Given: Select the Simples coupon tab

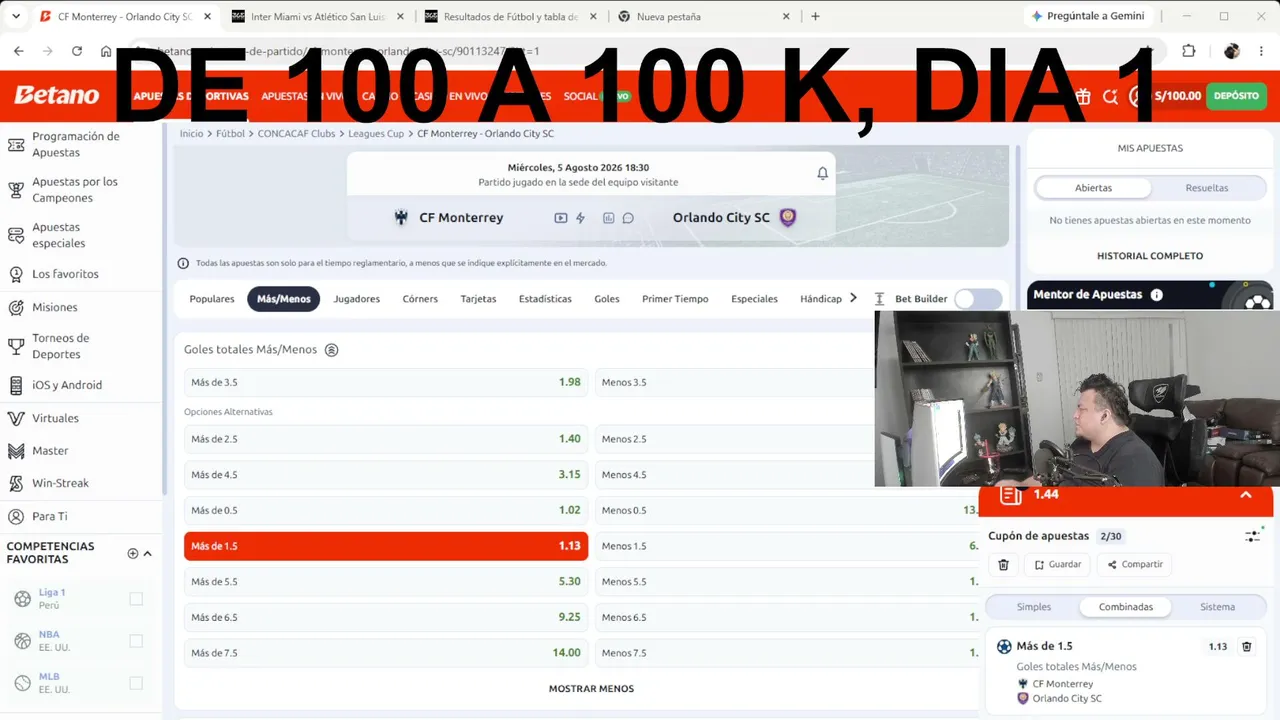Looking at the screenshot, I should point(1034,607).
